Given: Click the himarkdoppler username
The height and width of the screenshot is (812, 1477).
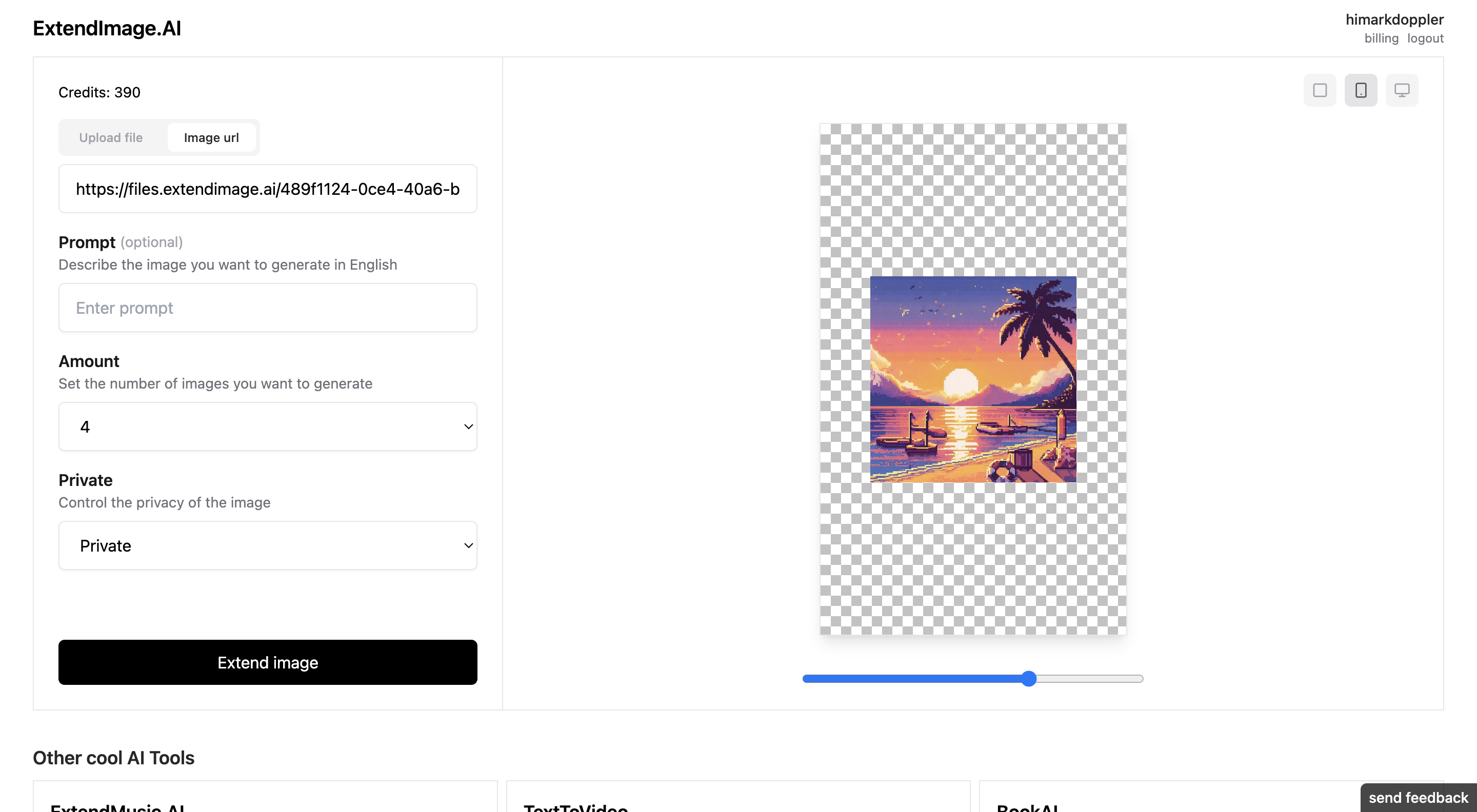Looking at the screenshot, I should pyautogui.click(x=1394, y=19).
